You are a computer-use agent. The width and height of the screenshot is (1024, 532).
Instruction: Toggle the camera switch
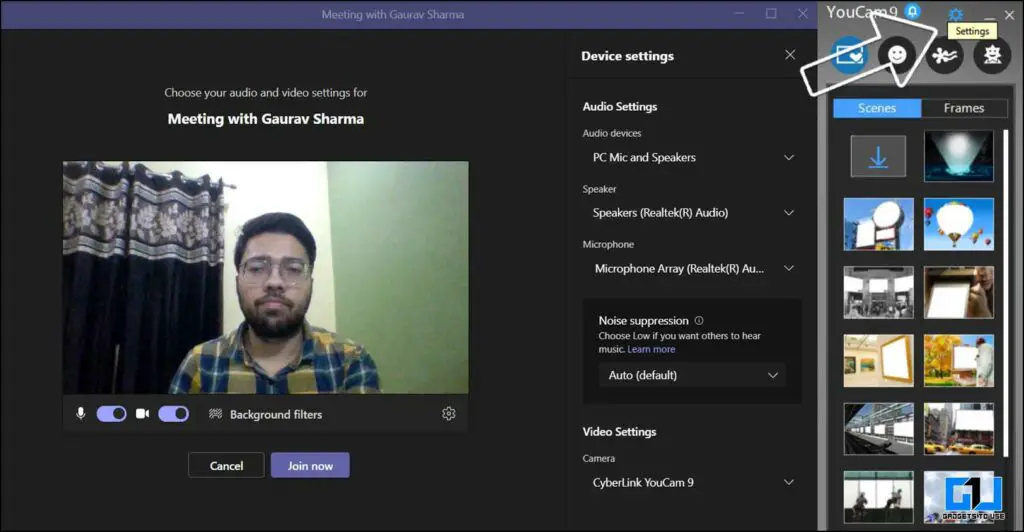[x=174, y=414]
